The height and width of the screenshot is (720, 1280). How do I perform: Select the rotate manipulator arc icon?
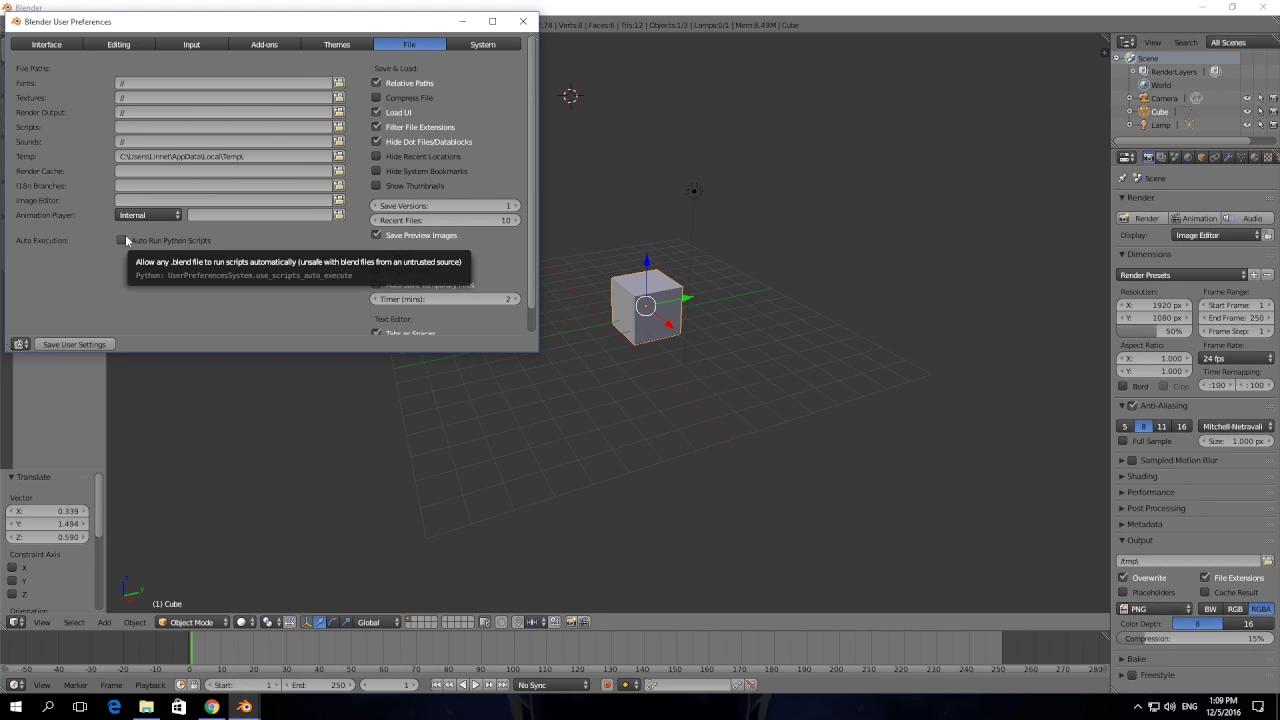click(333, 622)
